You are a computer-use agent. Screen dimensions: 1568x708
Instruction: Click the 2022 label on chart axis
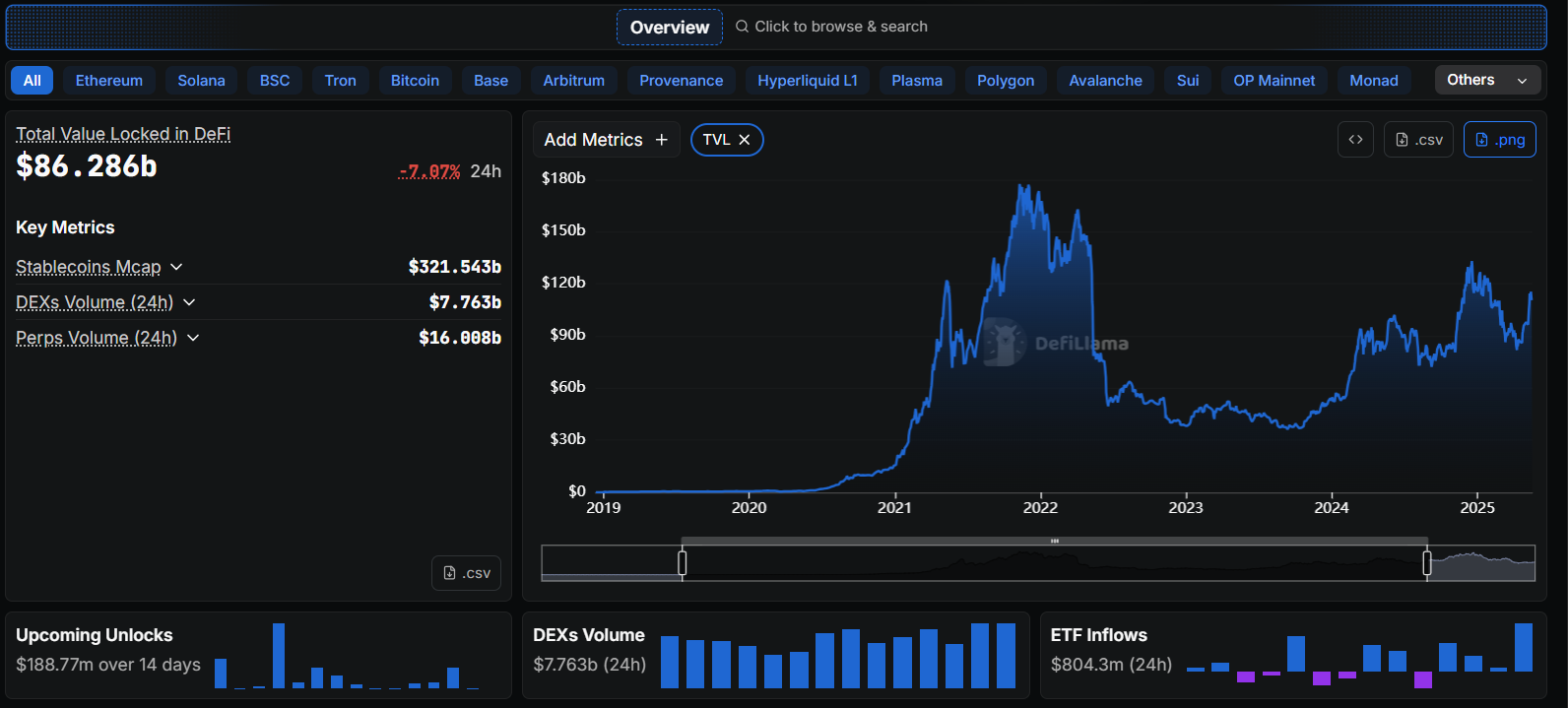[x=1040, y=507]
